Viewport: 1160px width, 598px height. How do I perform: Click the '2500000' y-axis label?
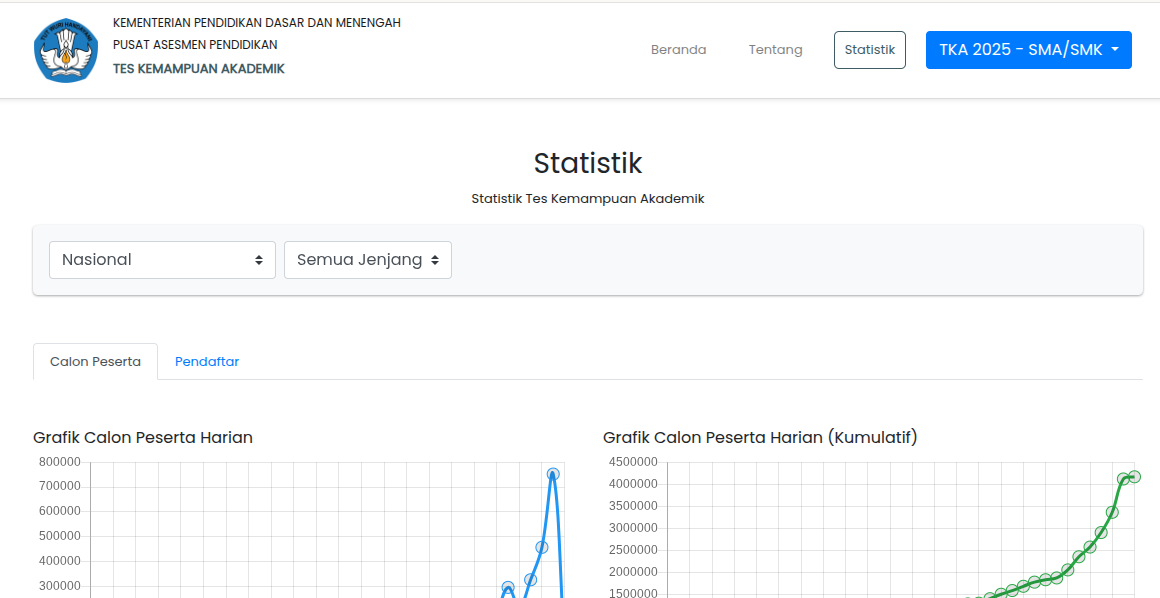click(633, 550)
